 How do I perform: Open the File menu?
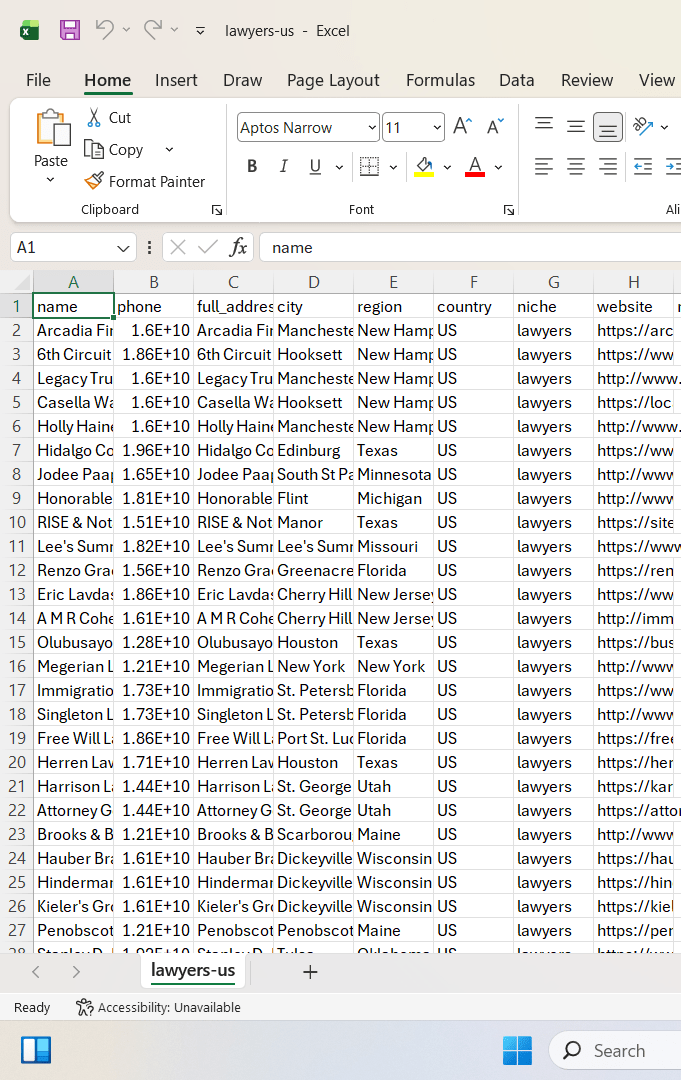click(x=39, y=81)
